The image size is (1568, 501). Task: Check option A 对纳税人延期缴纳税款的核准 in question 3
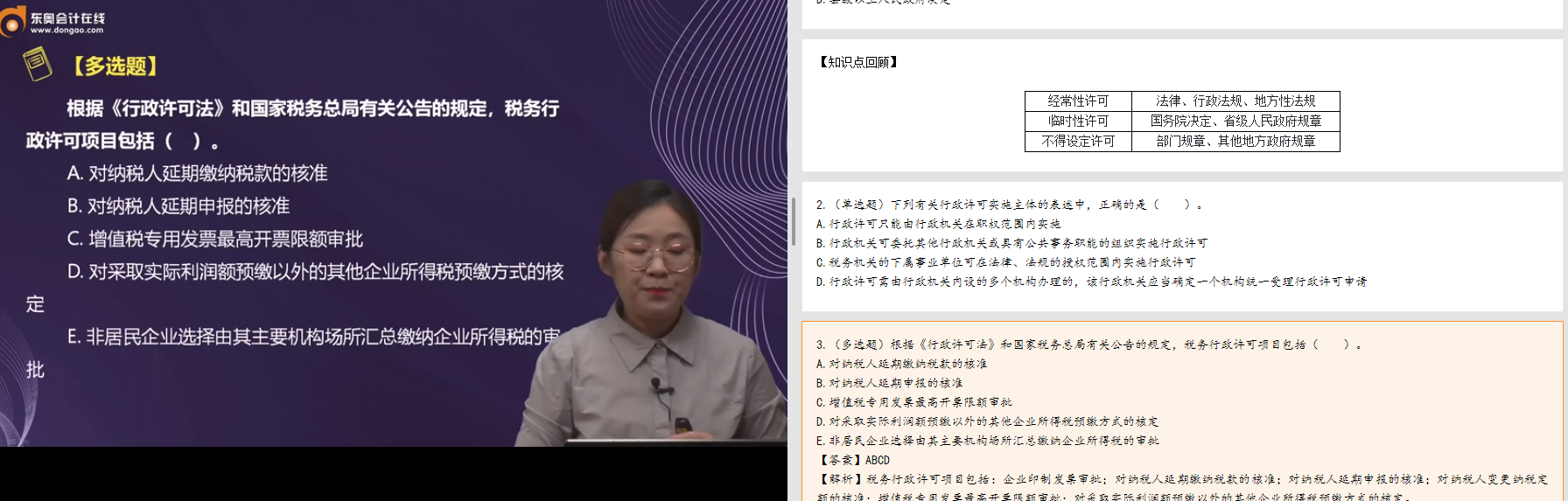tap(901, 364)
